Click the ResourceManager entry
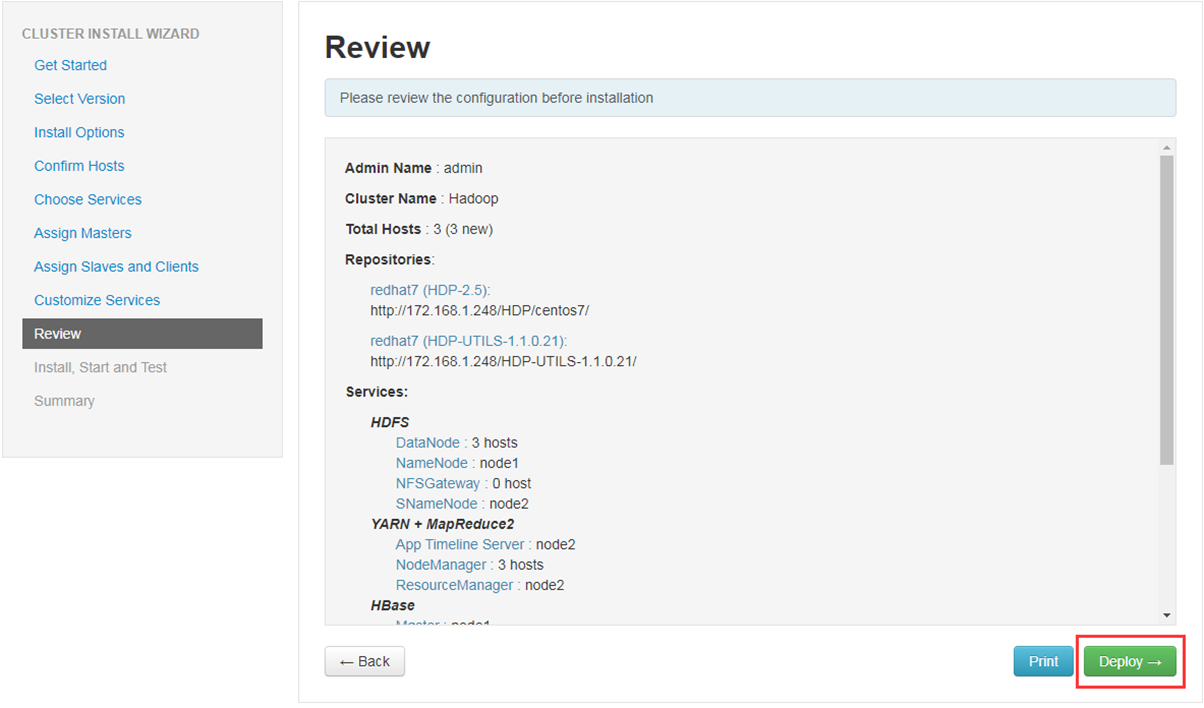The height and width of the screenshot is (708, 1204). coord(480,585)
